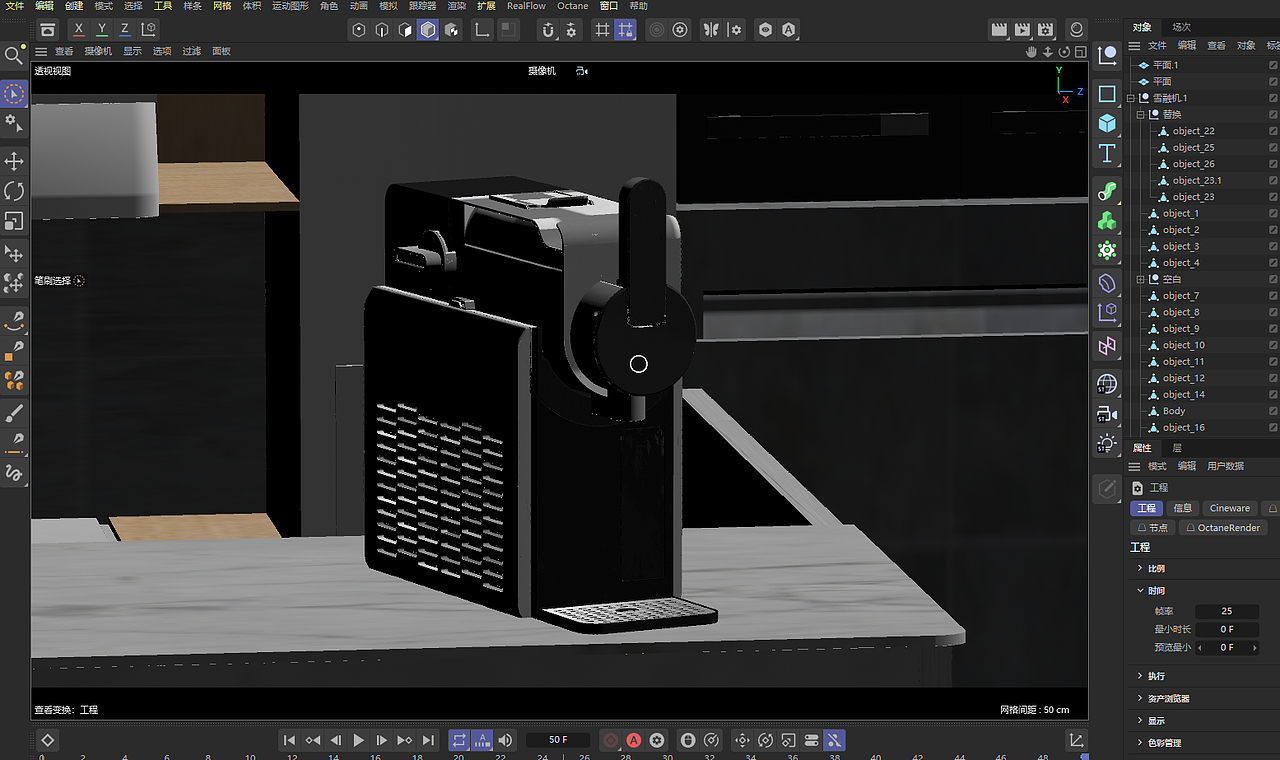This screenshot has height=760, width=1280.
Task: Toggle the object_22 visibility checkmark
Action: pyautogui.click(x=1273, y=131)
